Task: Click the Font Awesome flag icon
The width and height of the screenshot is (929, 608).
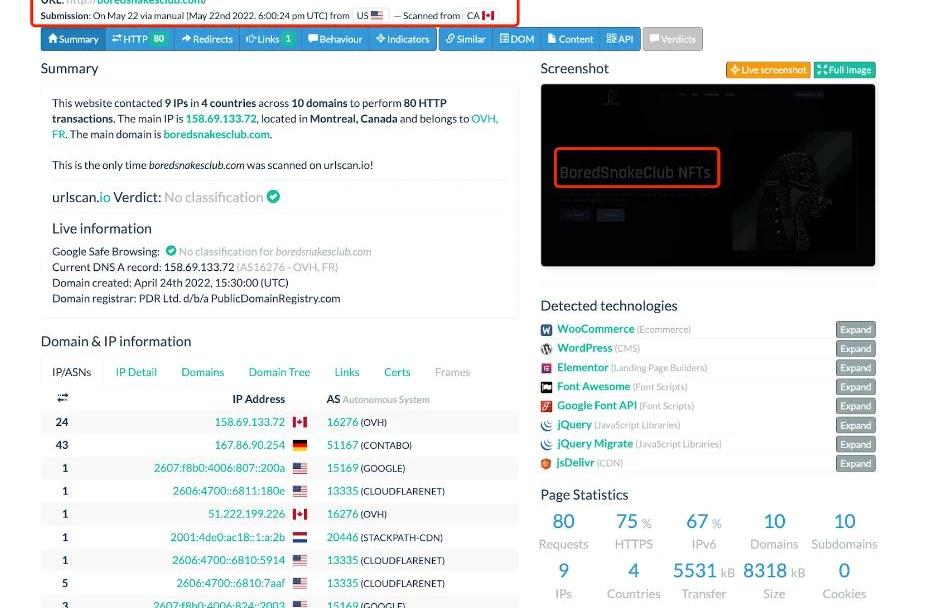Action: pos(546,387)
